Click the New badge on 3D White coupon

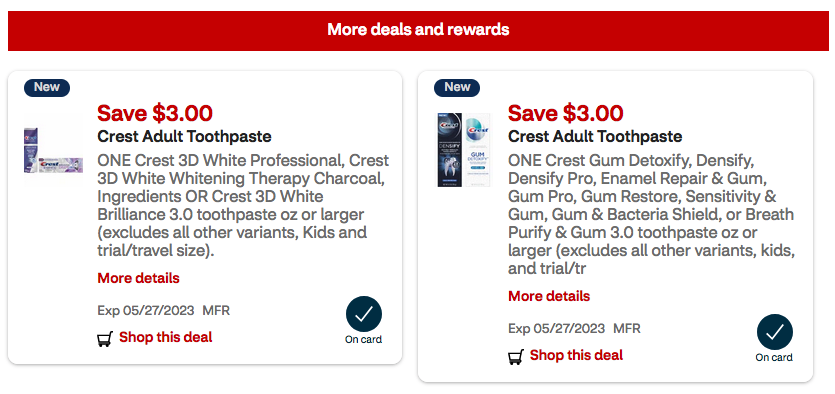pos(47,87)
